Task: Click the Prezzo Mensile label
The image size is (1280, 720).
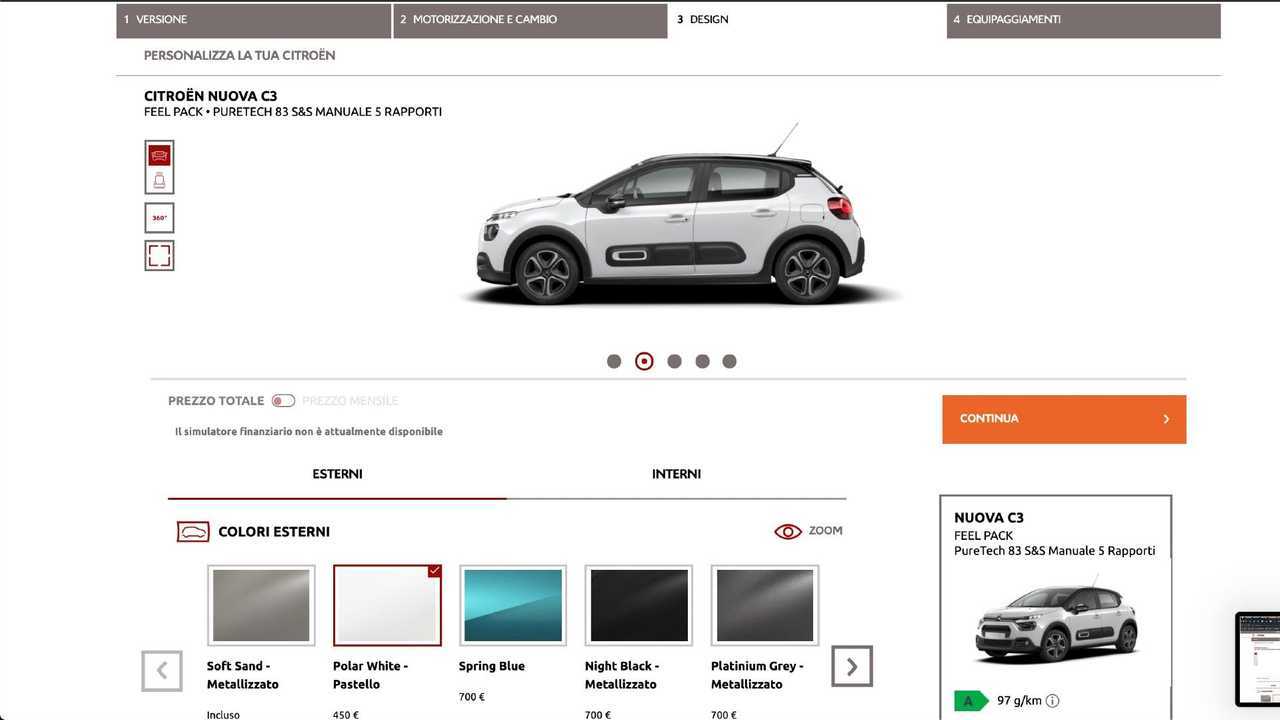Action: (x=350, y=401)
